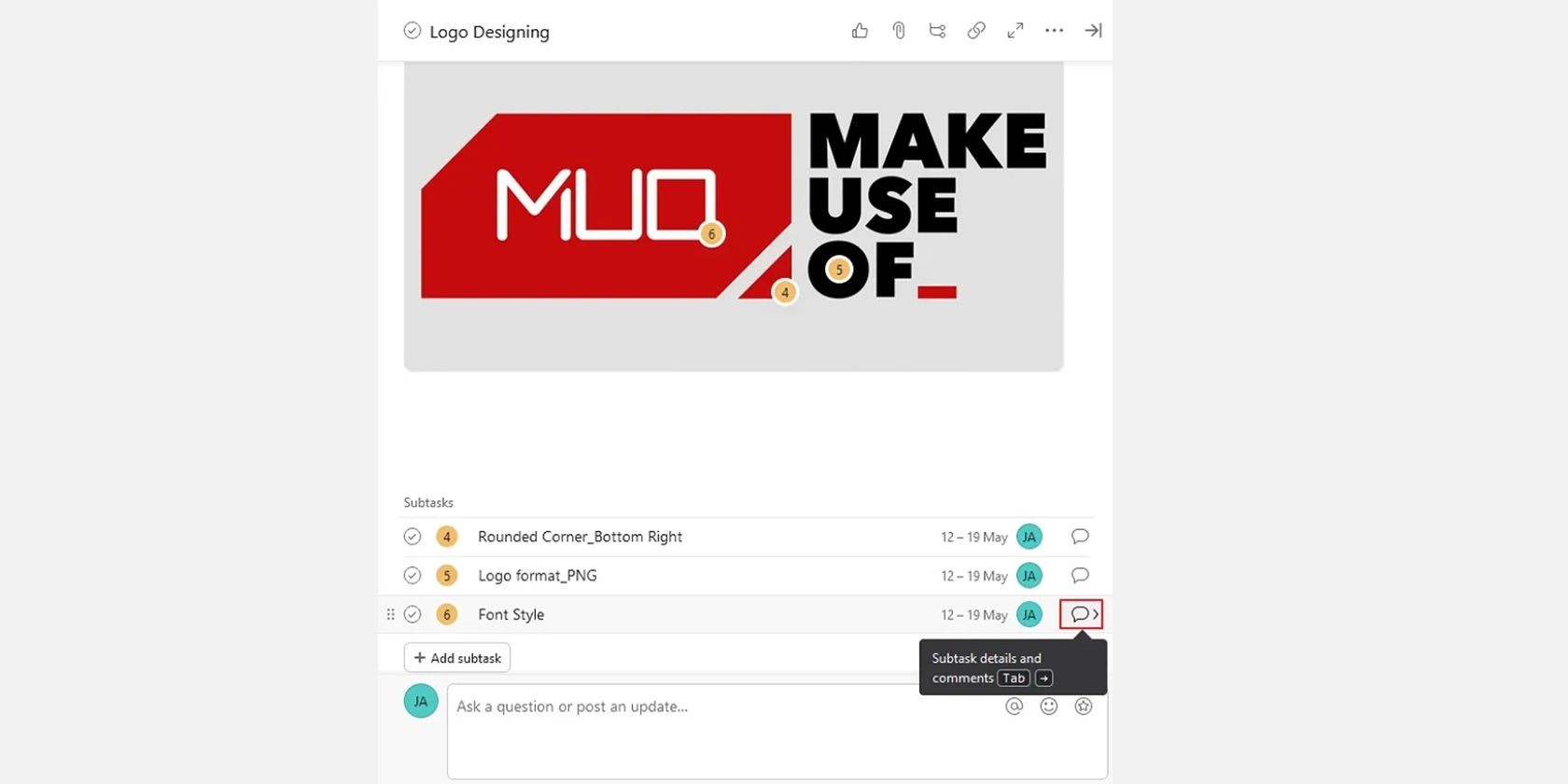This screenshot has height=784, width=1568.
Task: Copy task link with chain icon
Action: [x=976, y=31]
